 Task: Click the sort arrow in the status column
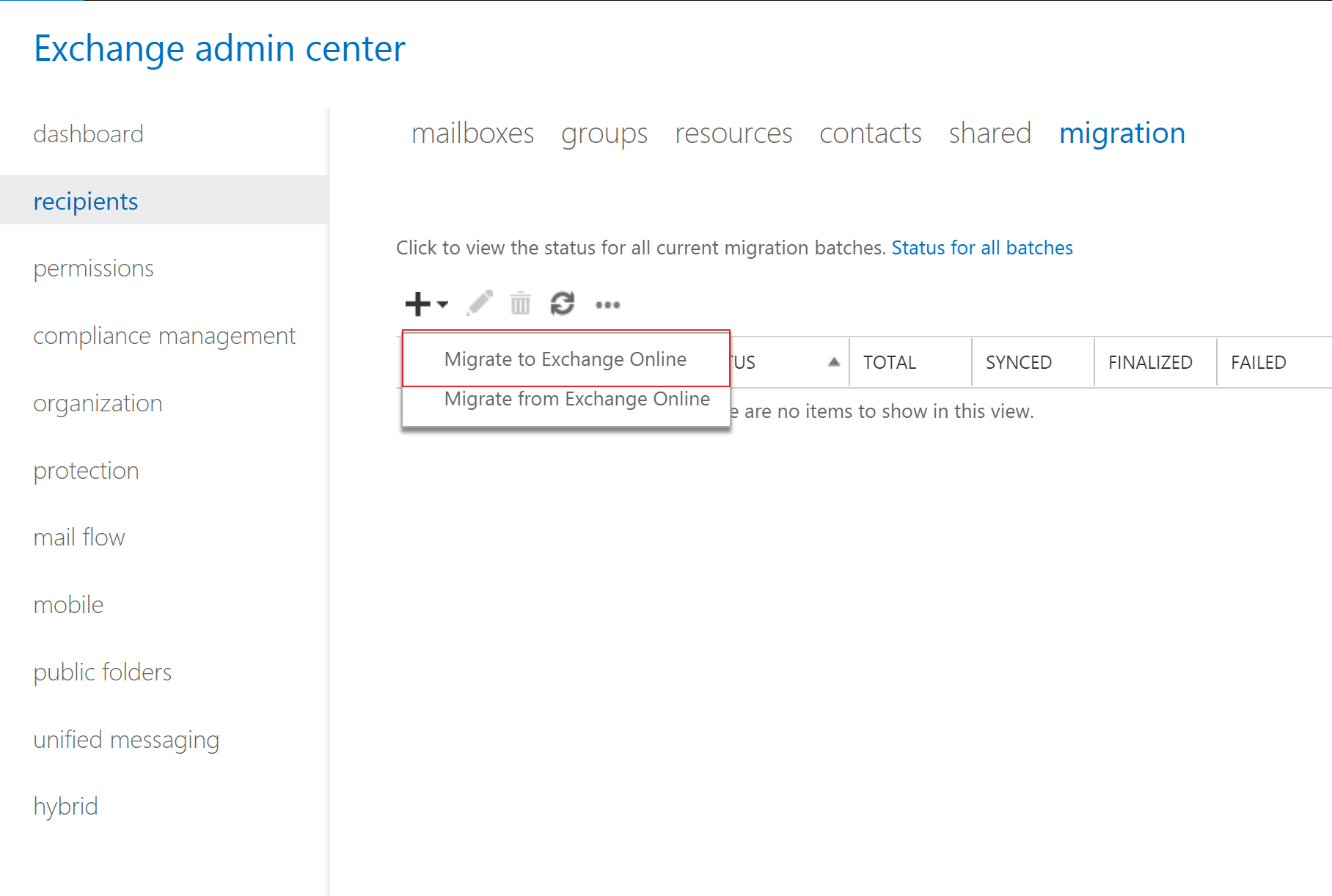(834, 361)
